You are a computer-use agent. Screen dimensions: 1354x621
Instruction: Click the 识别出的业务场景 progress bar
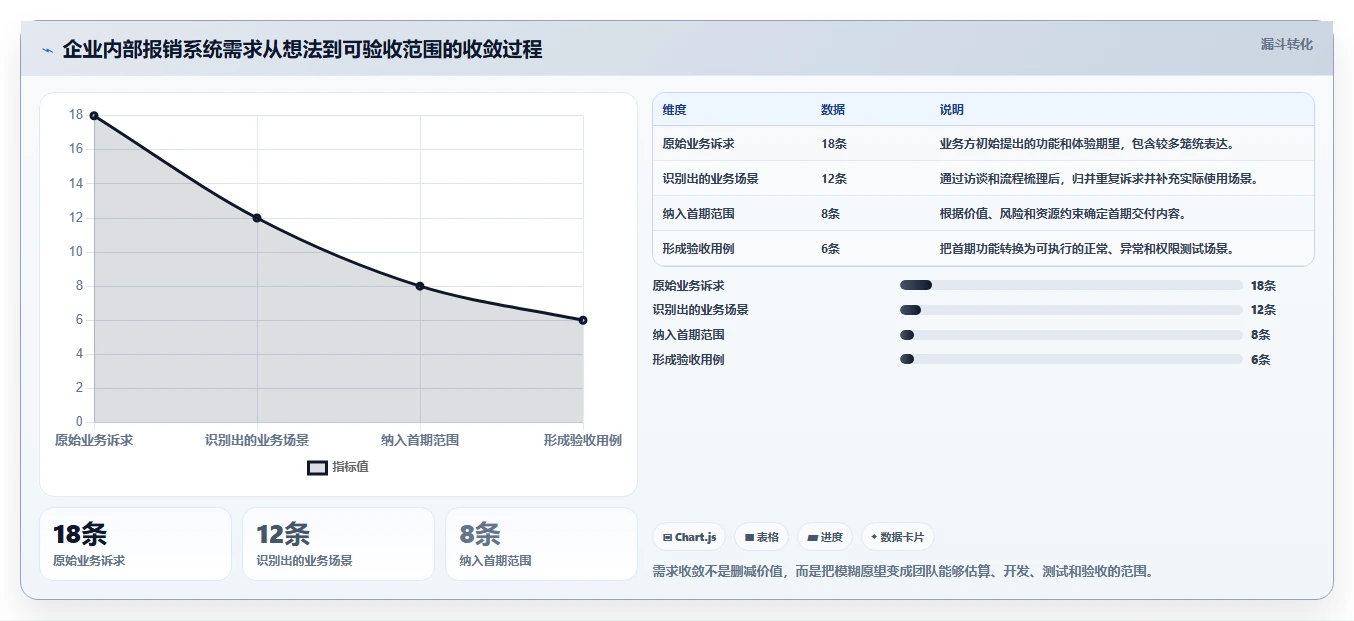pyautogui.click(x=1071, y=310)
